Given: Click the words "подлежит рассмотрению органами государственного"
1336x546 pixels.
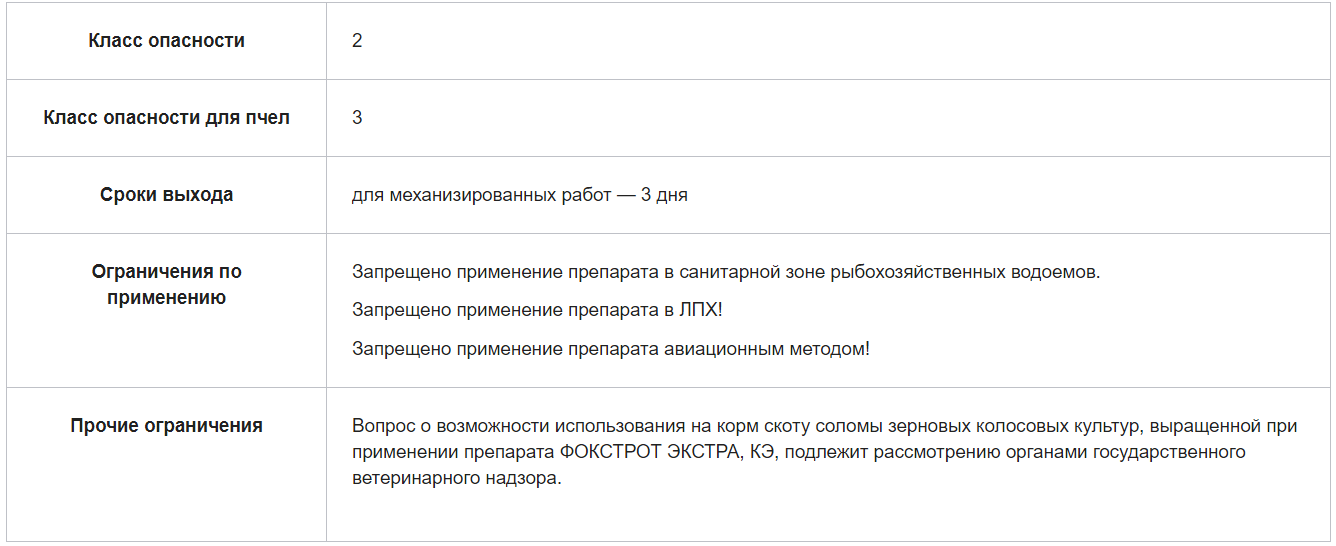Looking at the screenshot, I should (1010, 452).
